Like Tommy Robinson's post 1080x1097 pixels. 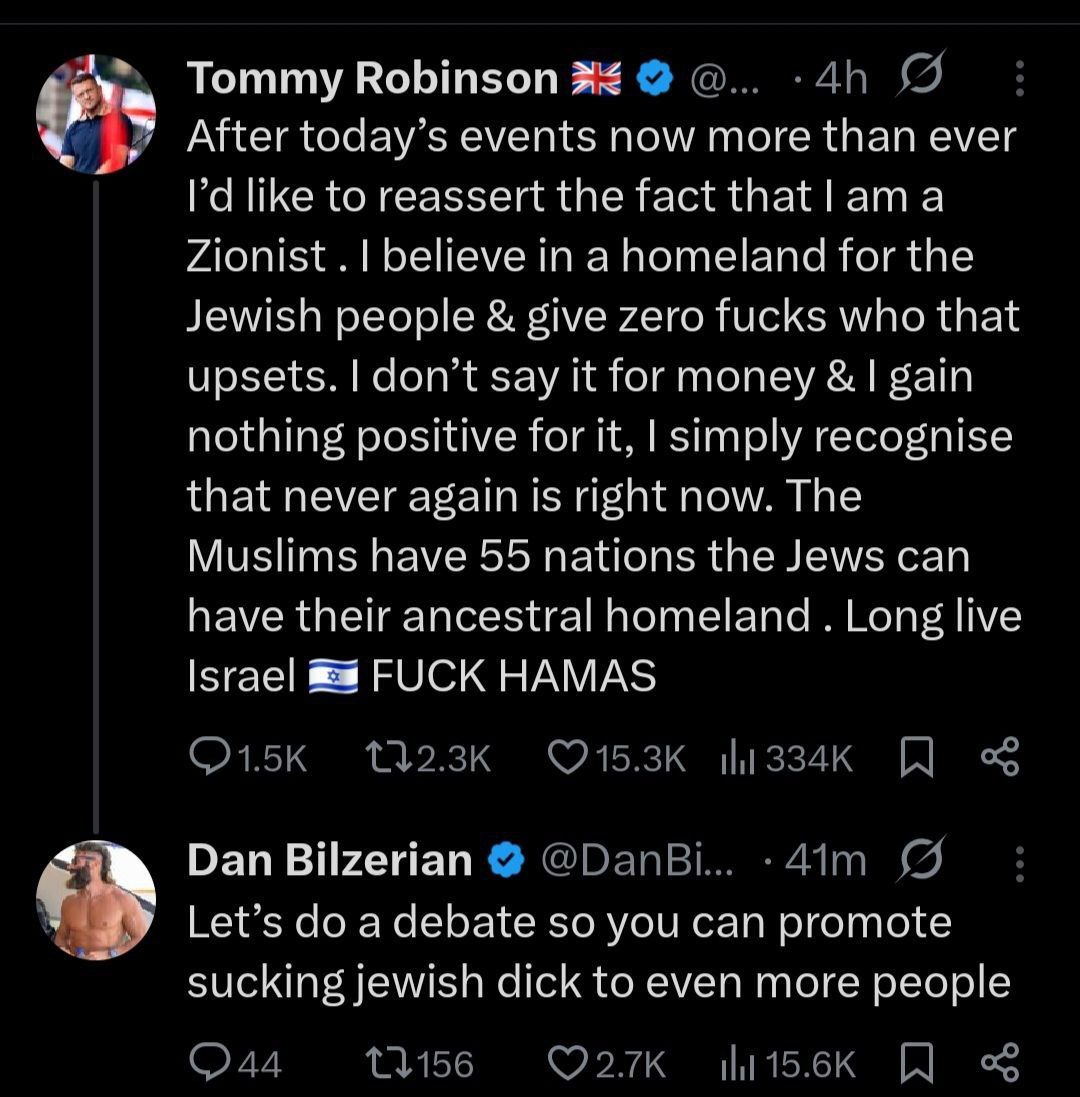click(570, 760)
